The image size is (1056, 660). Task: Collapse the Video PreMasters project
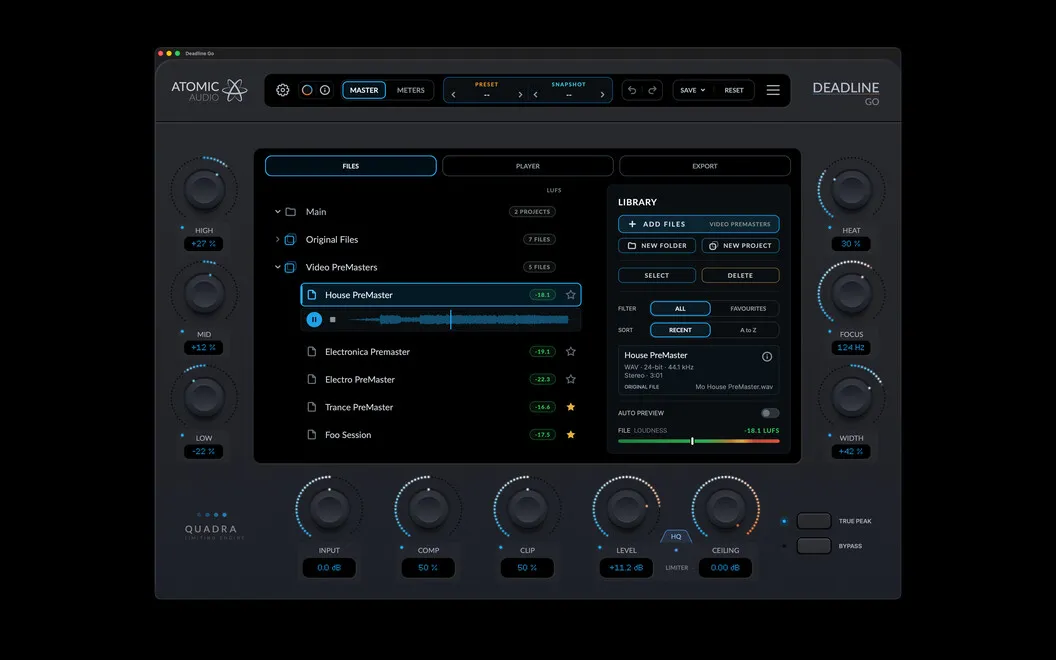(277, 267)
